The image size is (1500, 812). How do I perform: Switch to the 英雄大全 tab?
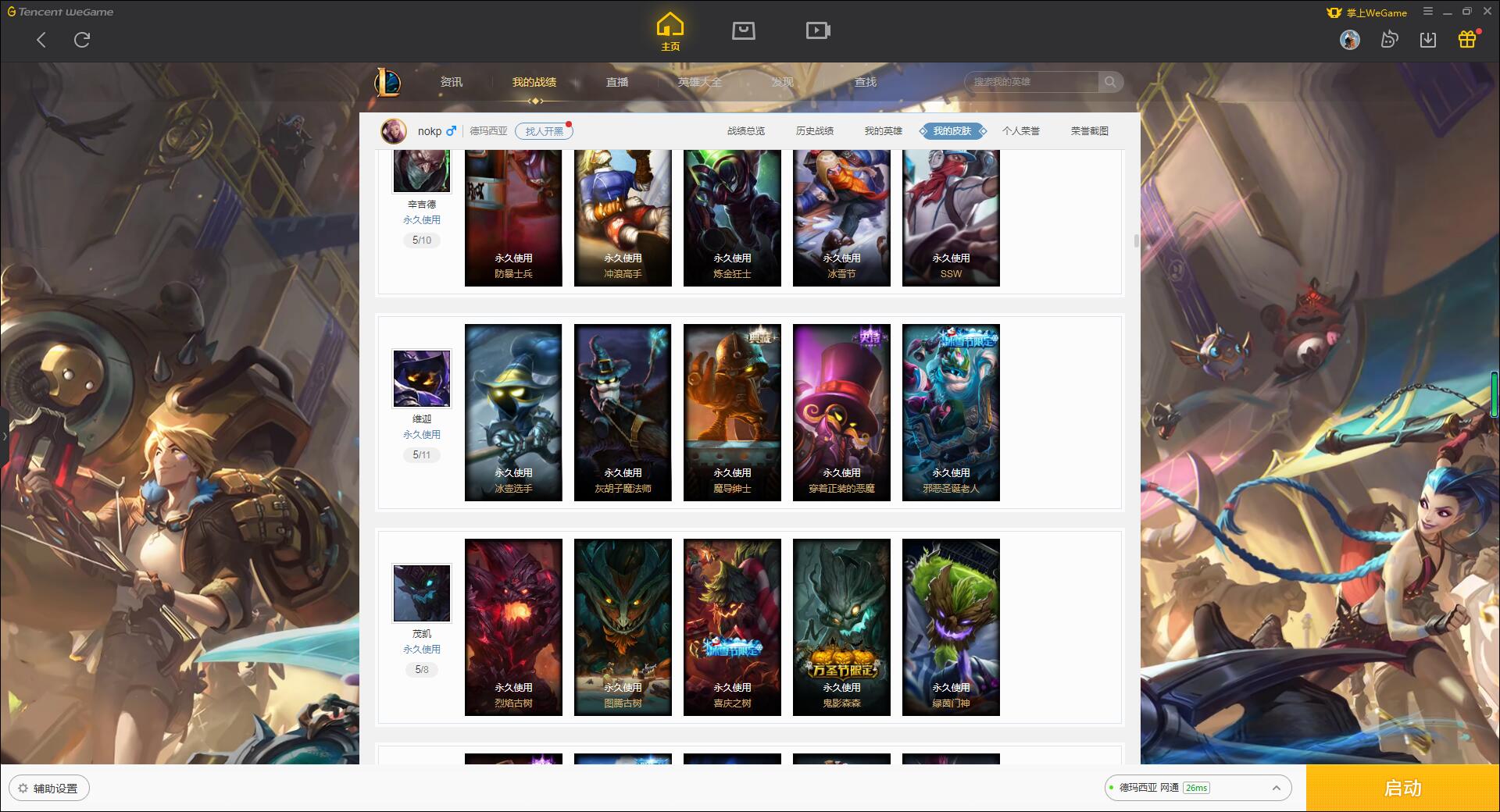(700, 82)
